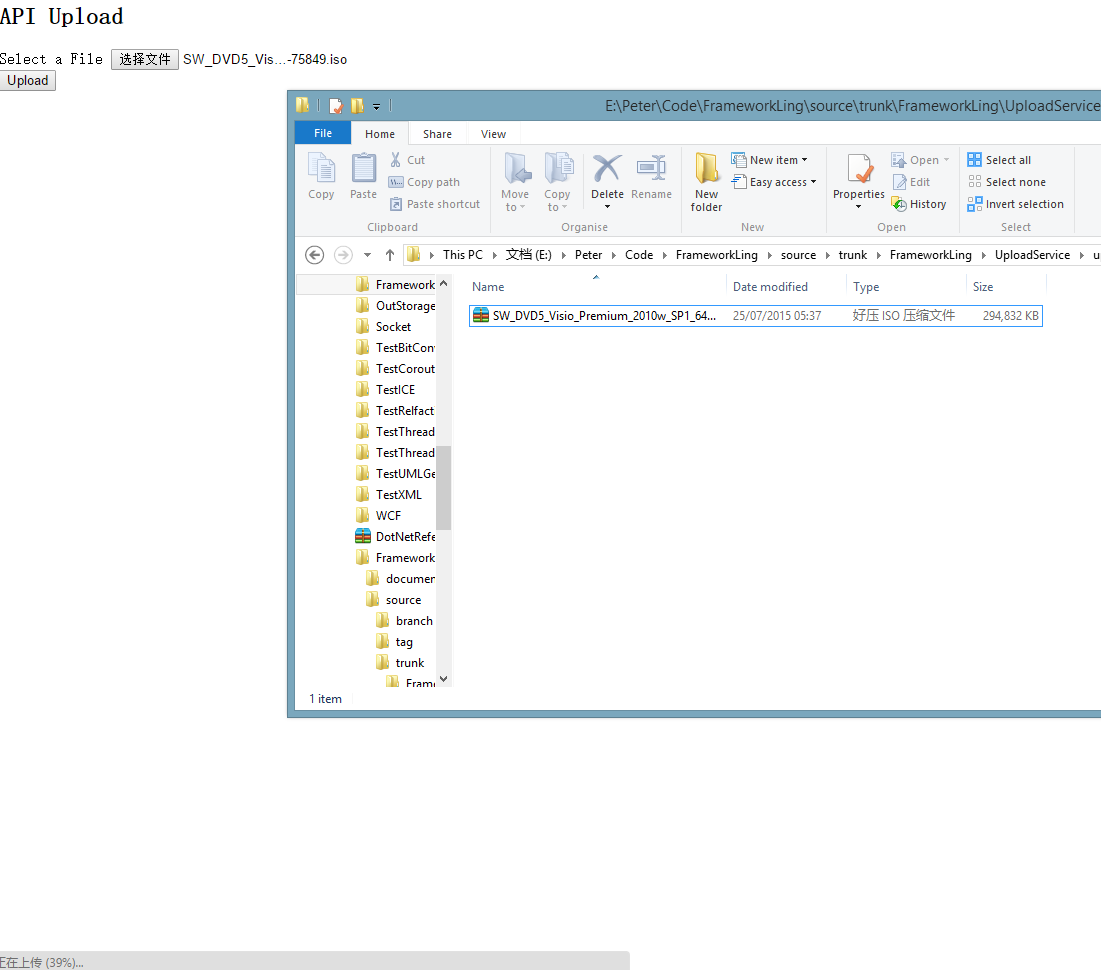The height and width of the screenshot is (970, 1101).
Task: Click the Delete X icon
Action: pyautogui.click(x=607, y=169)
